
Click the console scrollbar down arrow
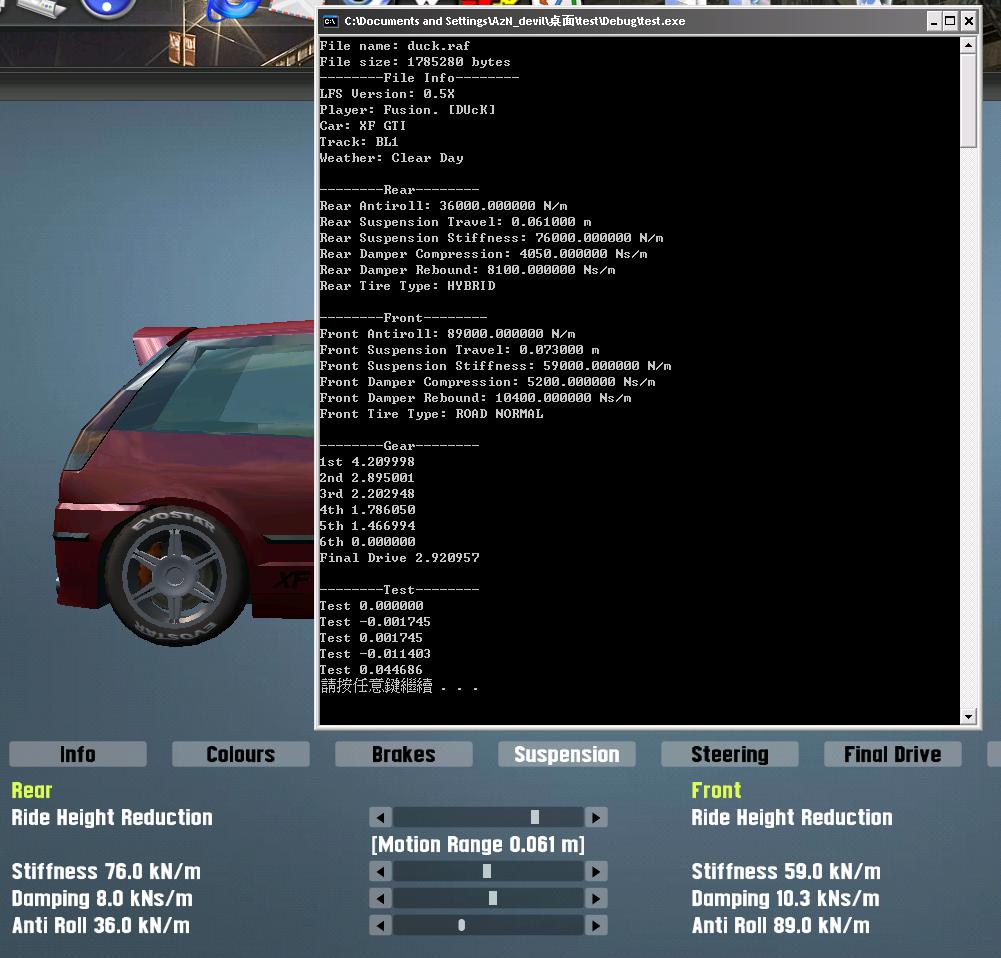[968, 716]
